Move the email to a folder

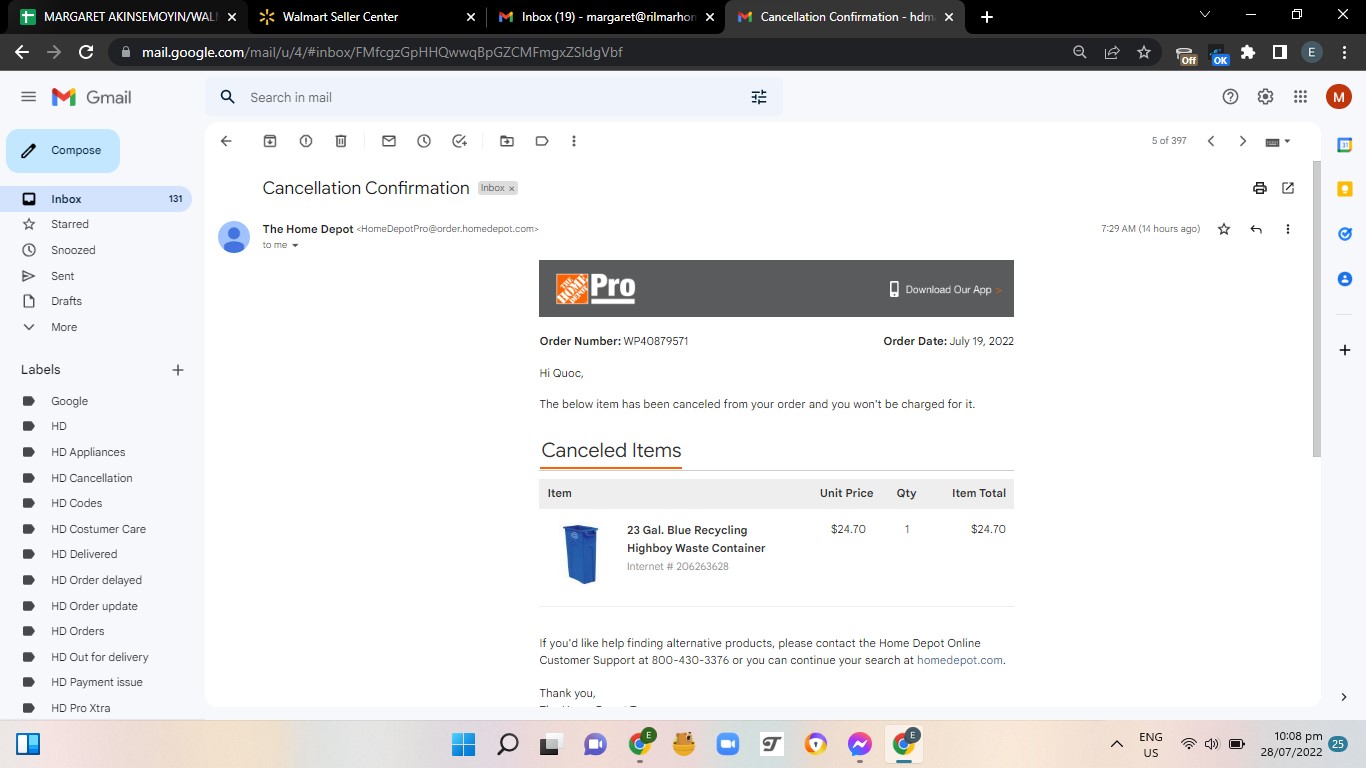(507, 141)
